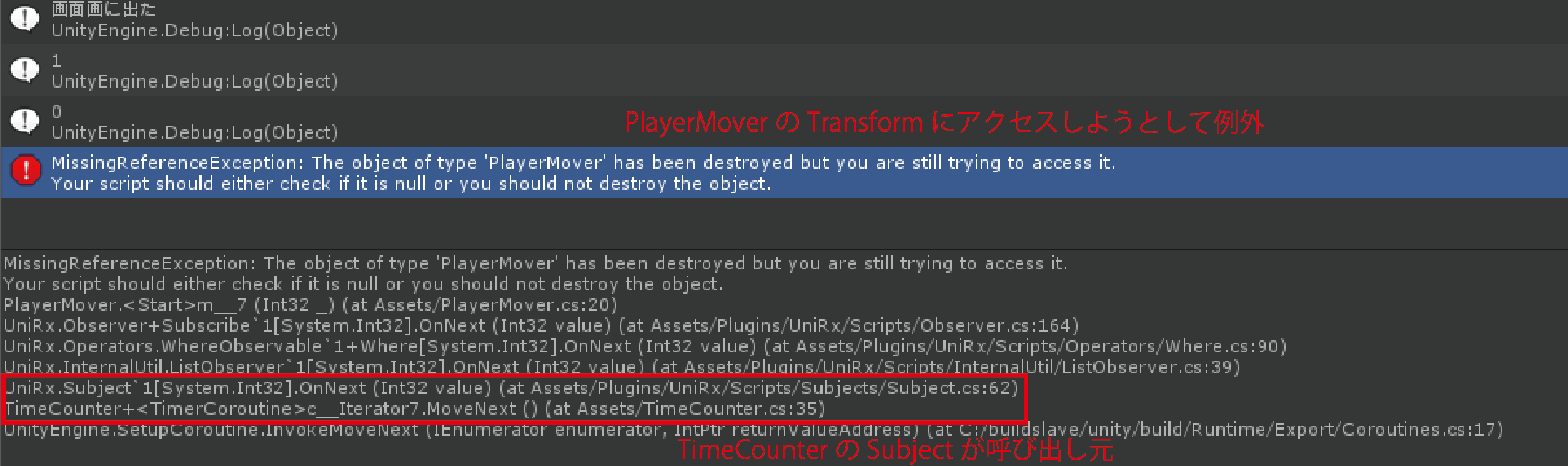The width and height of the screenshot is (1568, 466).
Task: Select the log entry showing value '1'
Action: (x=784, y=70)
